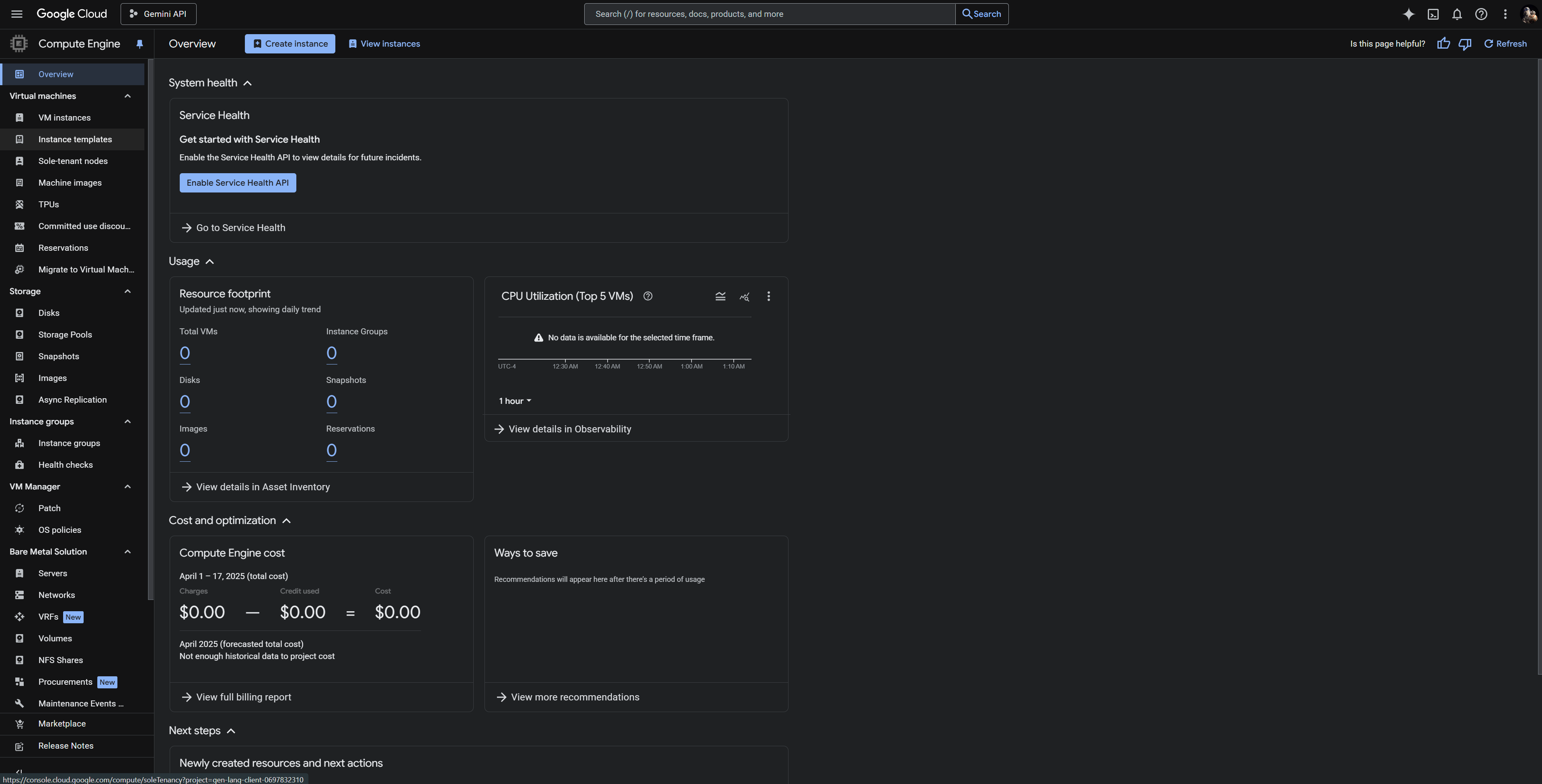
Task: Collapse the VM Manager sidebar section
Action: [x=127, y=487]
